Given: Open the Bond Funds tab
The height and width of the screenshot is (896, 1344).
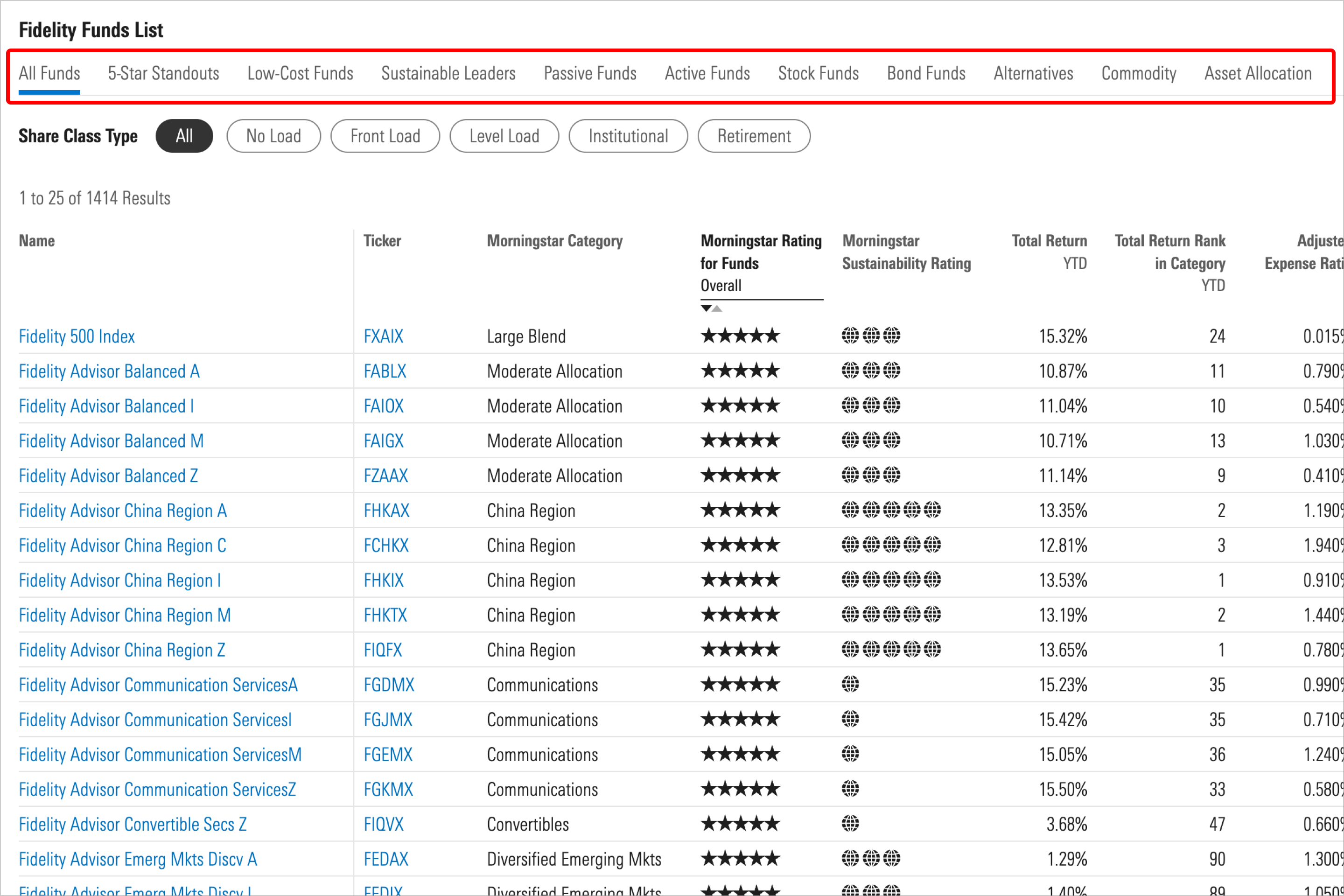Looking at the screenshot, I should [x=926, y=74].
